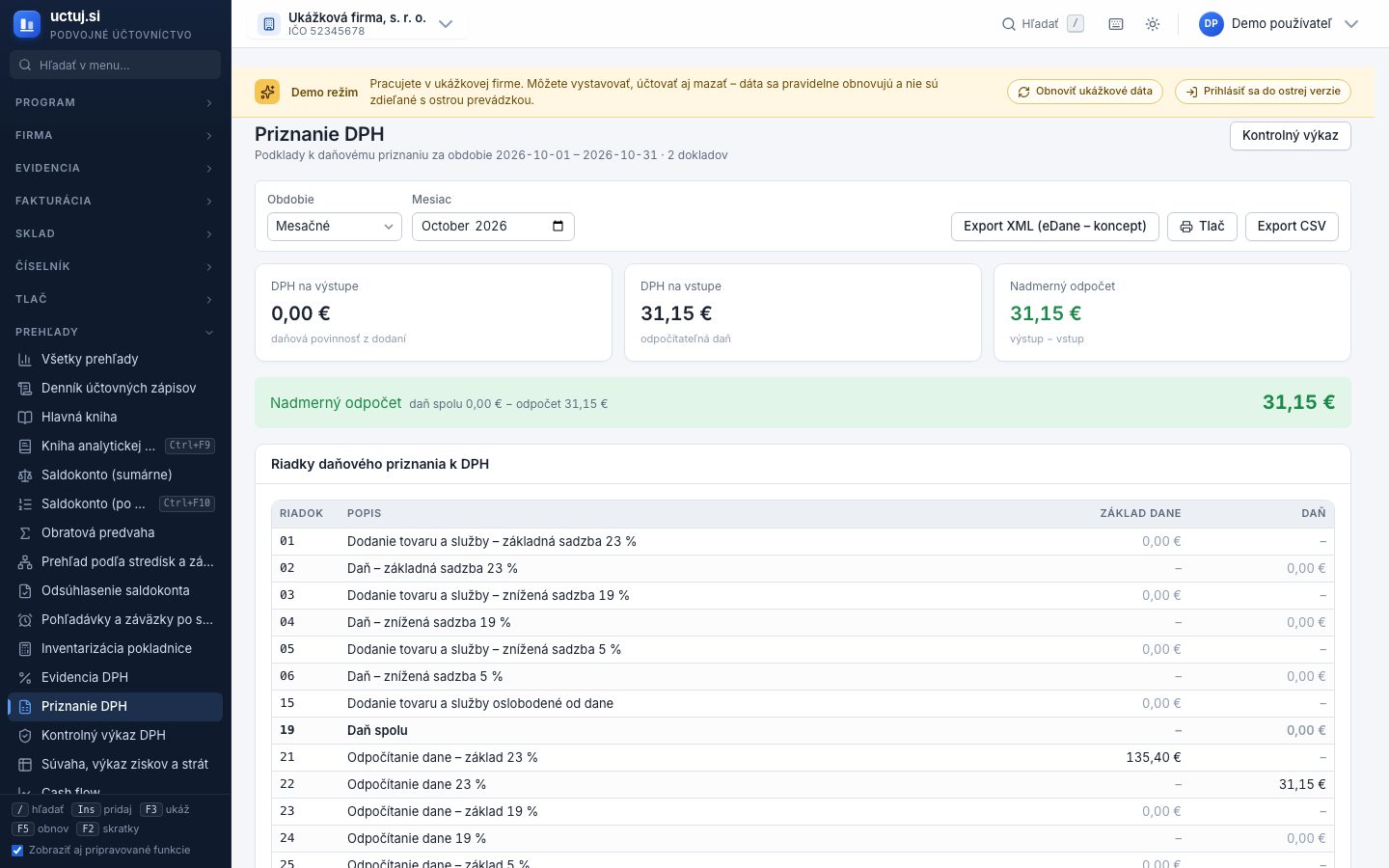The width and height of the screenshot is (1389, 868).
Task: Click the DP user avatar
Action: click(1212, 24)
